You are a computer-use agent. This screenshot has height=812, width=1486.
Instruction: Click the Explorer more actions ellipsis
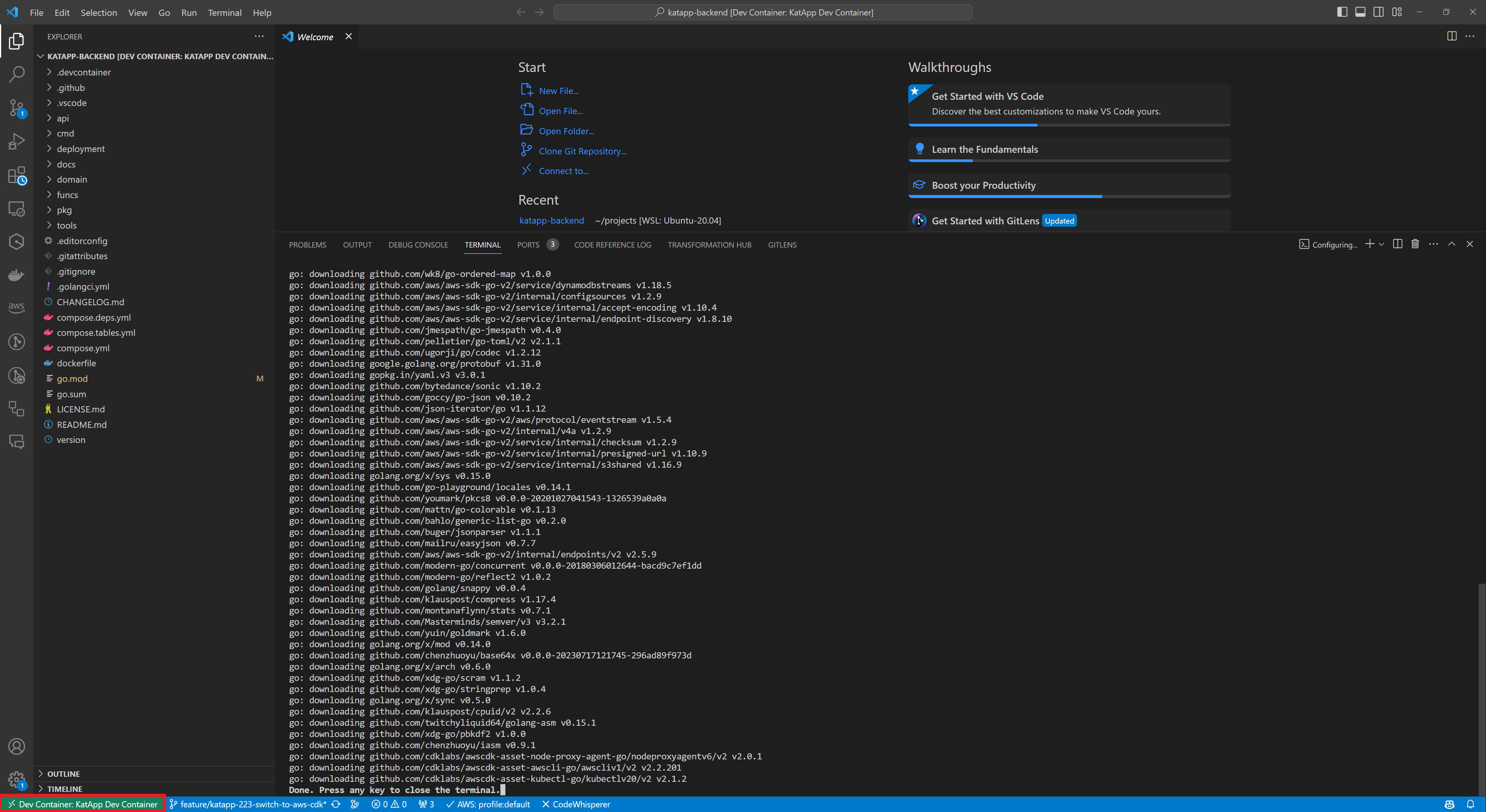259,36
